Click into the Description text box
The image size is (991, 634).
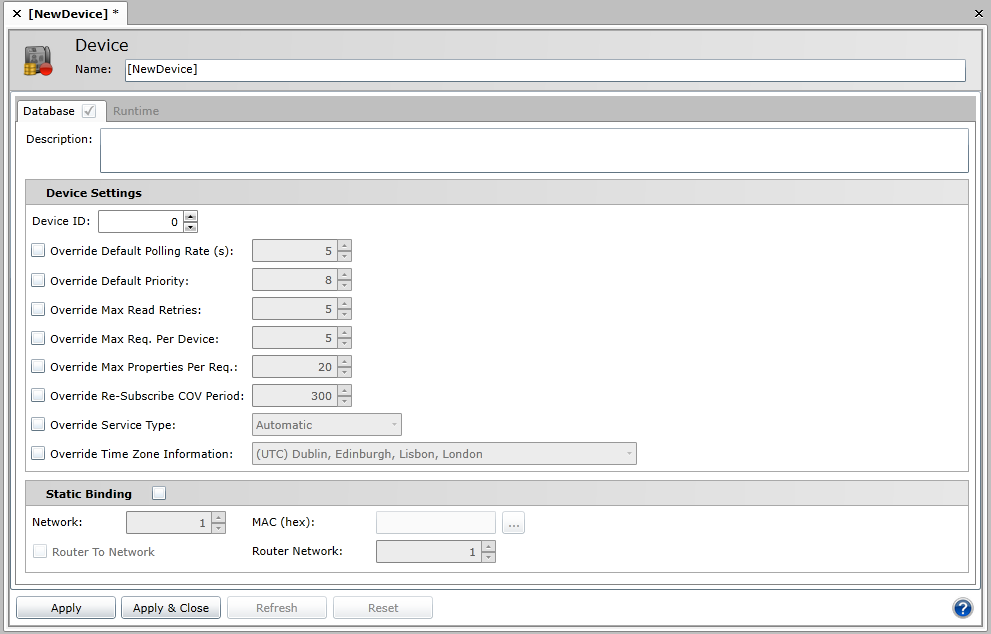point(534,150)
